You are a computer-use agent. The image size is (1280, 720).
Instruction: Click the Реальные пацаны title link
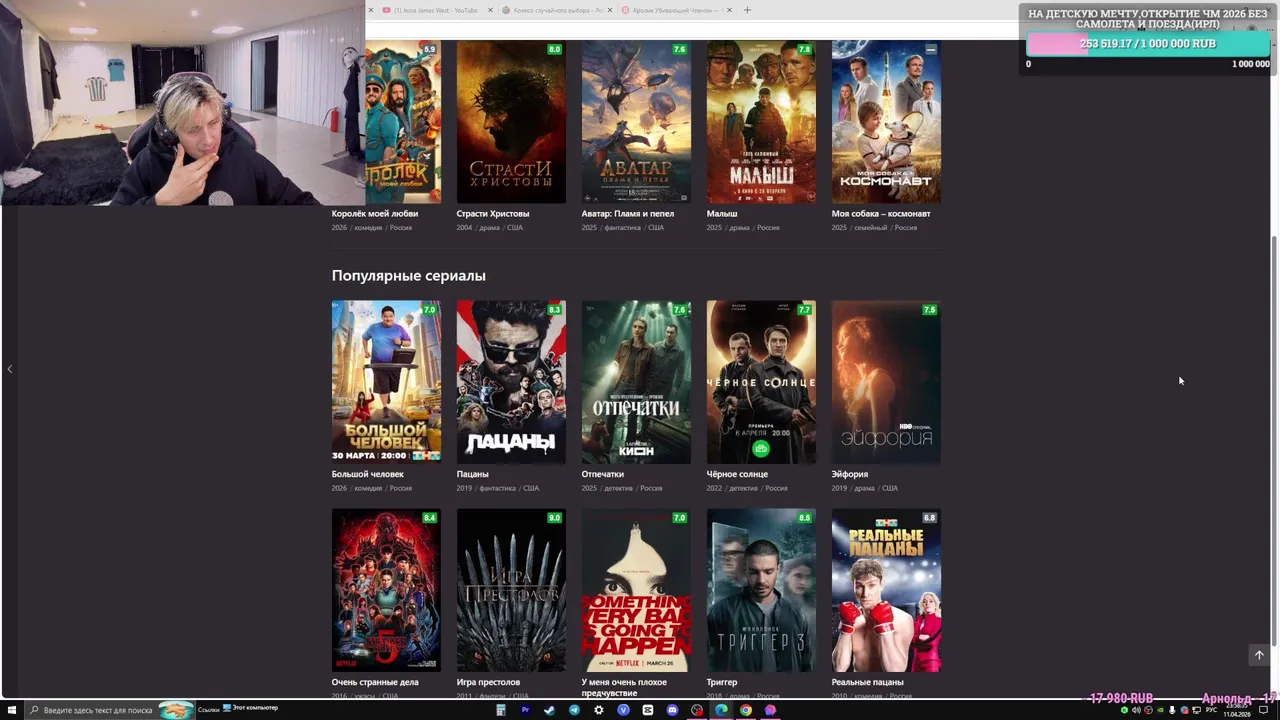868,682
